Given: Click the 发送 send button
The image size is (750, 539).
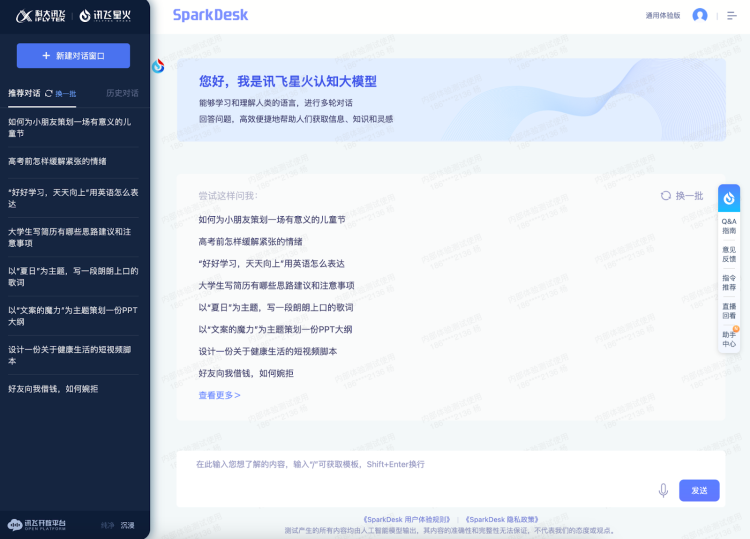Looking at the screenshot, I should pos(699,490).
